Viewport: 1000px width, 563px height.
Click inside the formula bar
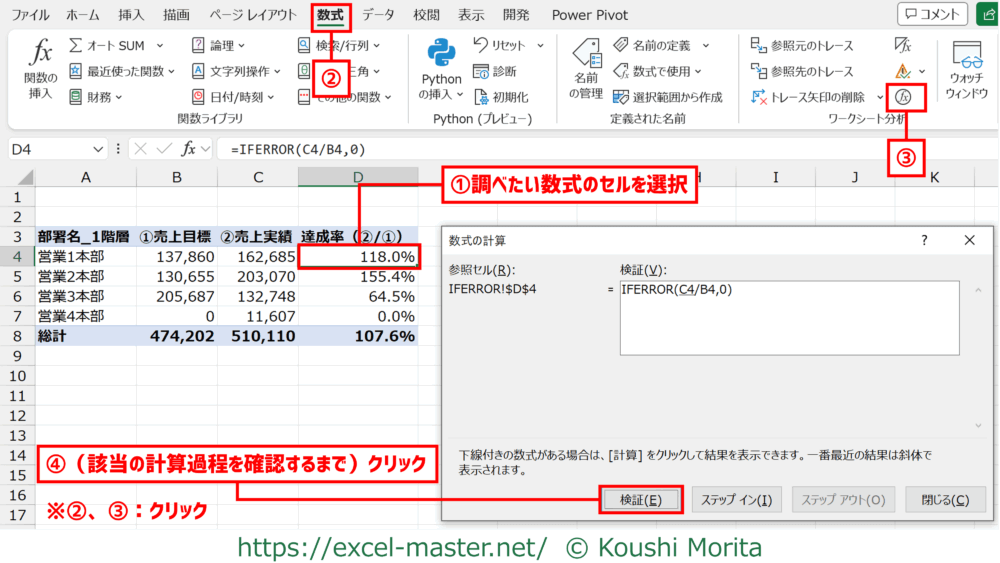tap(600, 149)
